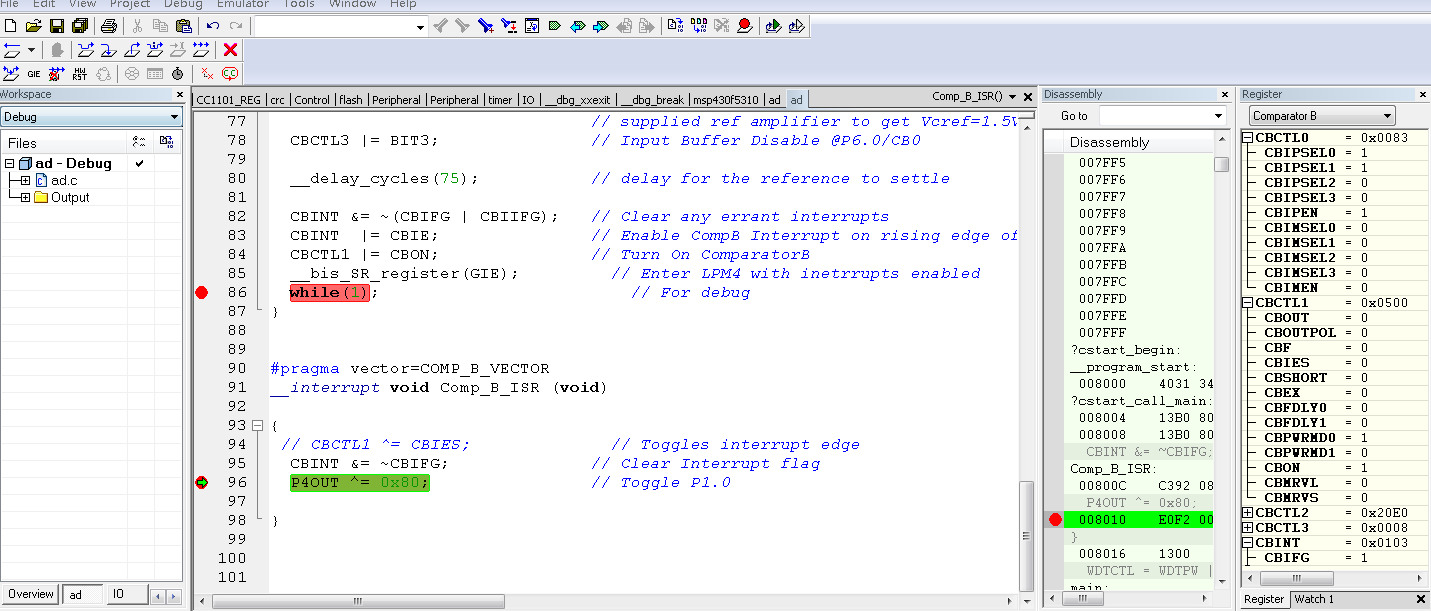Click the Go run icon
Image resolution: width=1431 pixels, height=611 pixels.
201,49
